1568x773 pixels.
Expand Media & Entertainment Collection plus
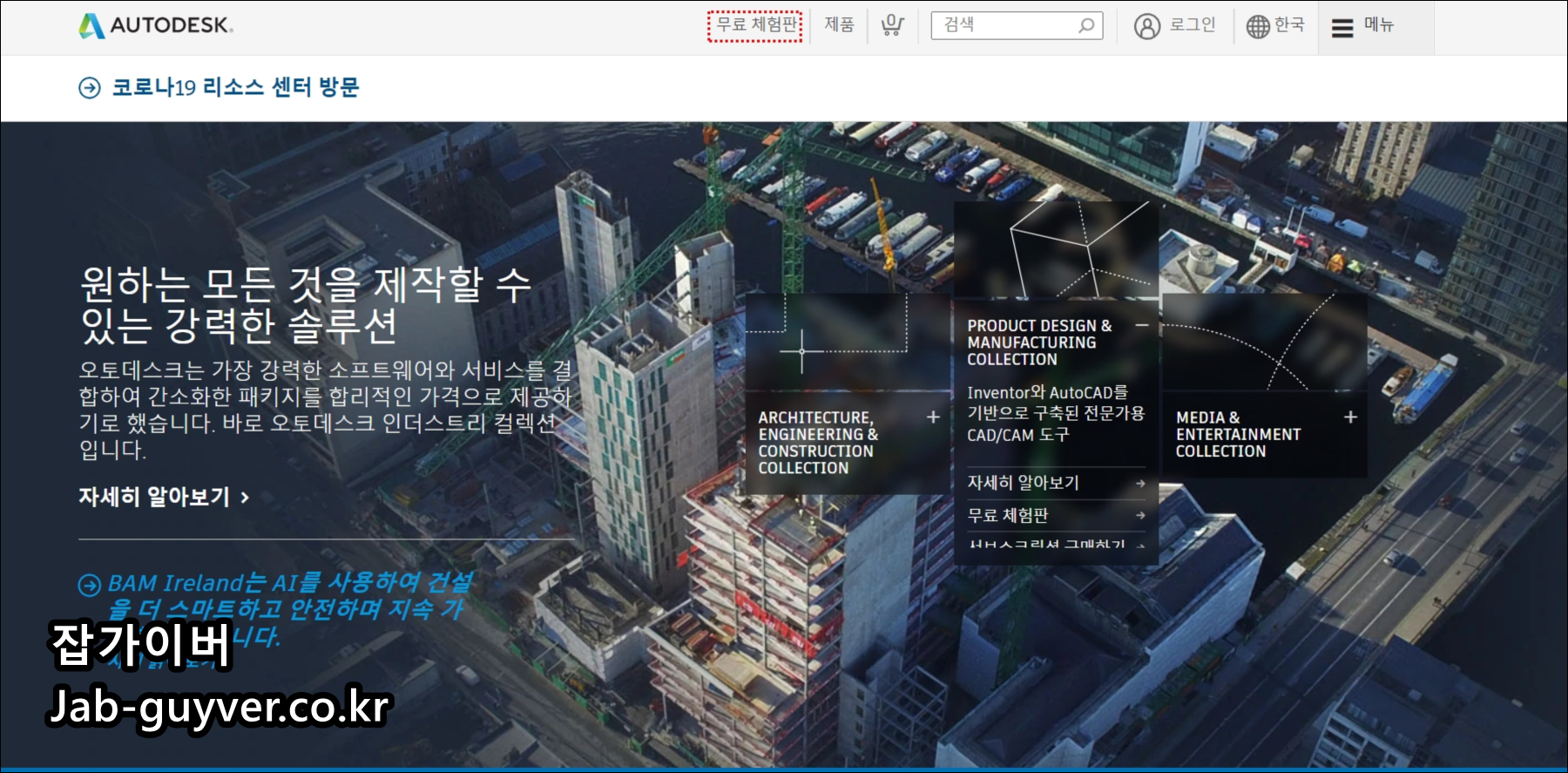click(x=1350, y=417)
